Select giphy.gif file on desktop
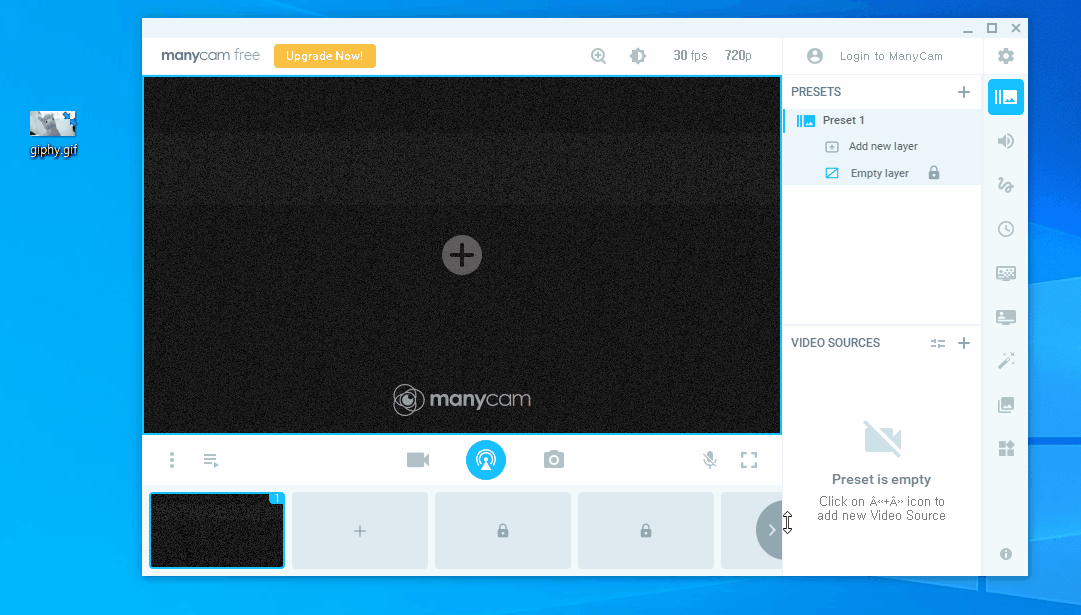The image size is (1081, 615). tap(53, 134)
